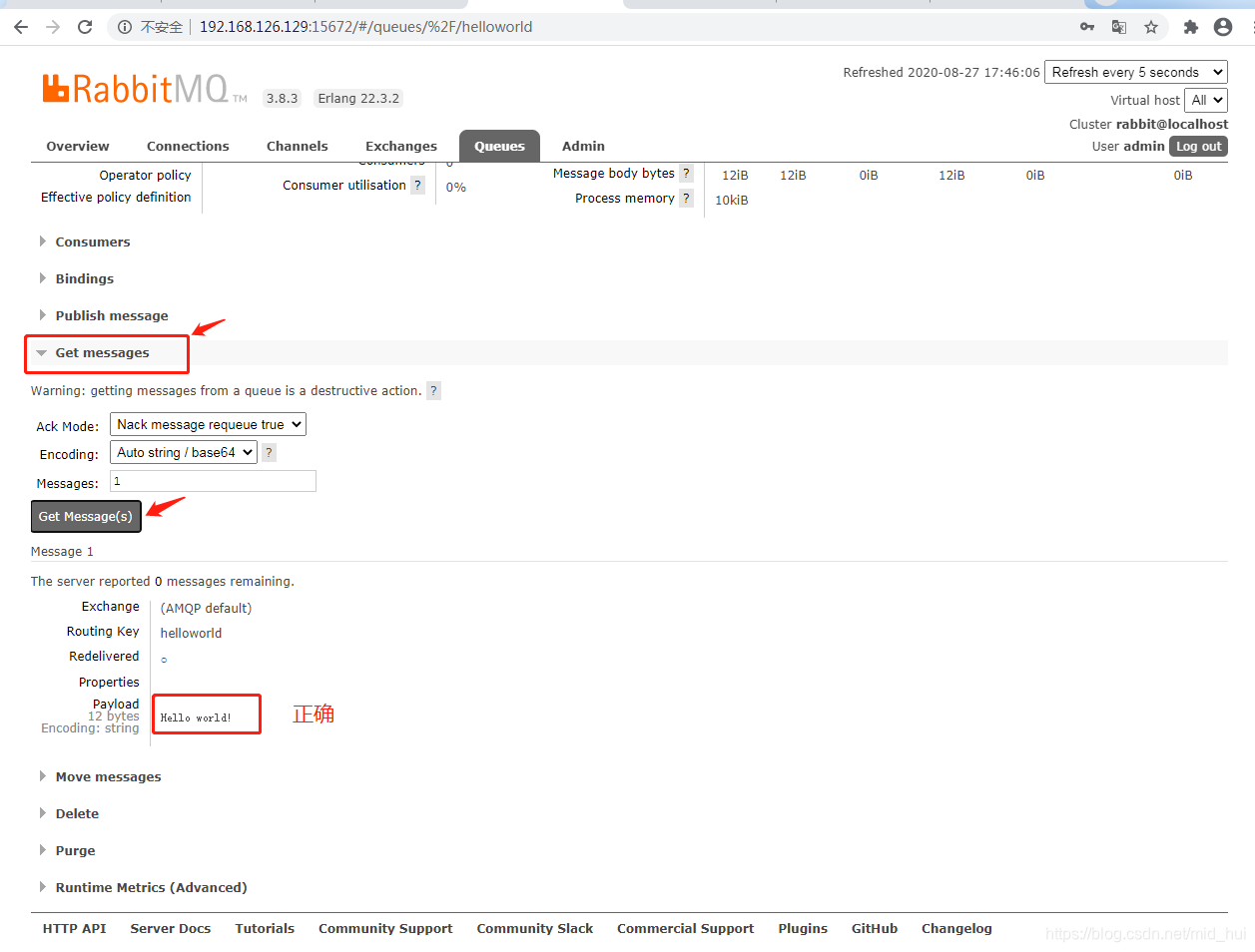Open the Virtual host All dropdown
The width and height of the screenshot is (1255, 952).
click(x=1206, y=100)
